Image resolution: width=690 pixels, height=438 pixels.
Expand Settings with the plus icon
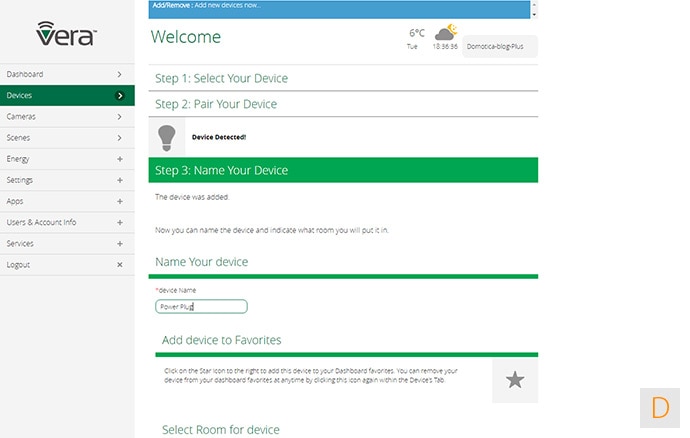click(x=120, y=180)
